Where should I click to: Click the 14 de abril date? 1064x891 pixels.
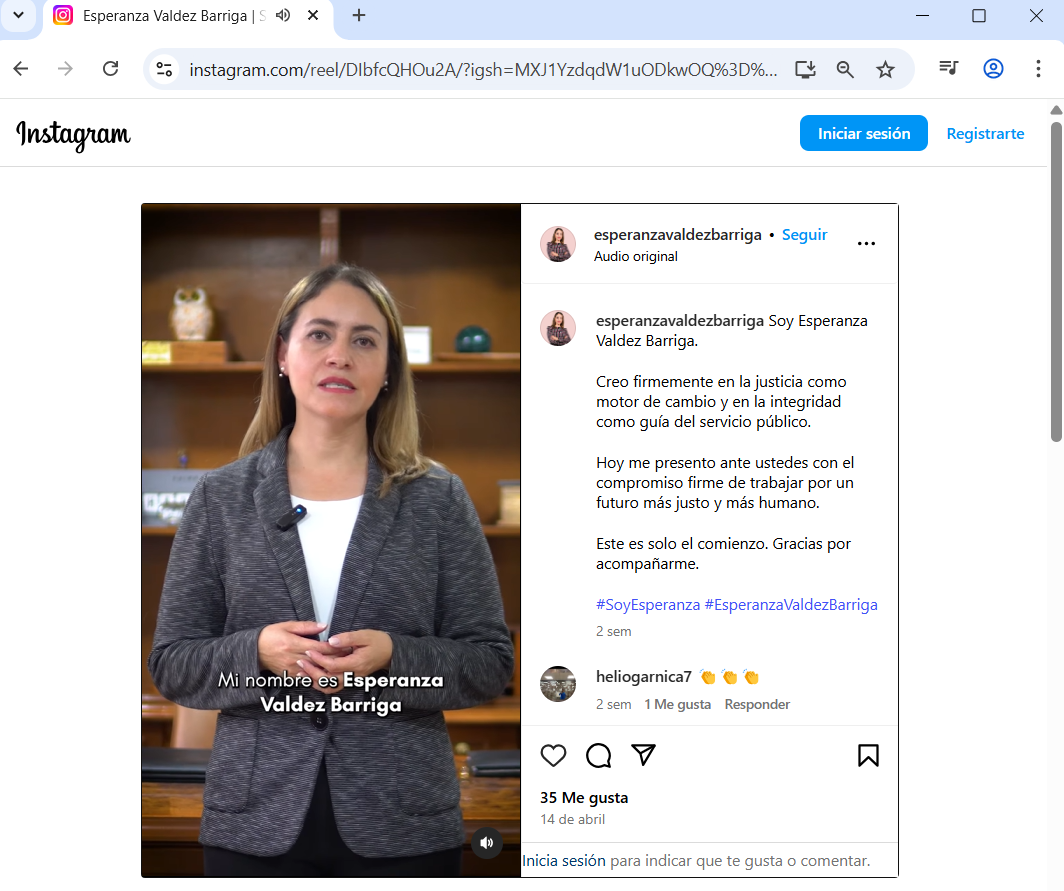pyautogui.click(x=572, y=820)
